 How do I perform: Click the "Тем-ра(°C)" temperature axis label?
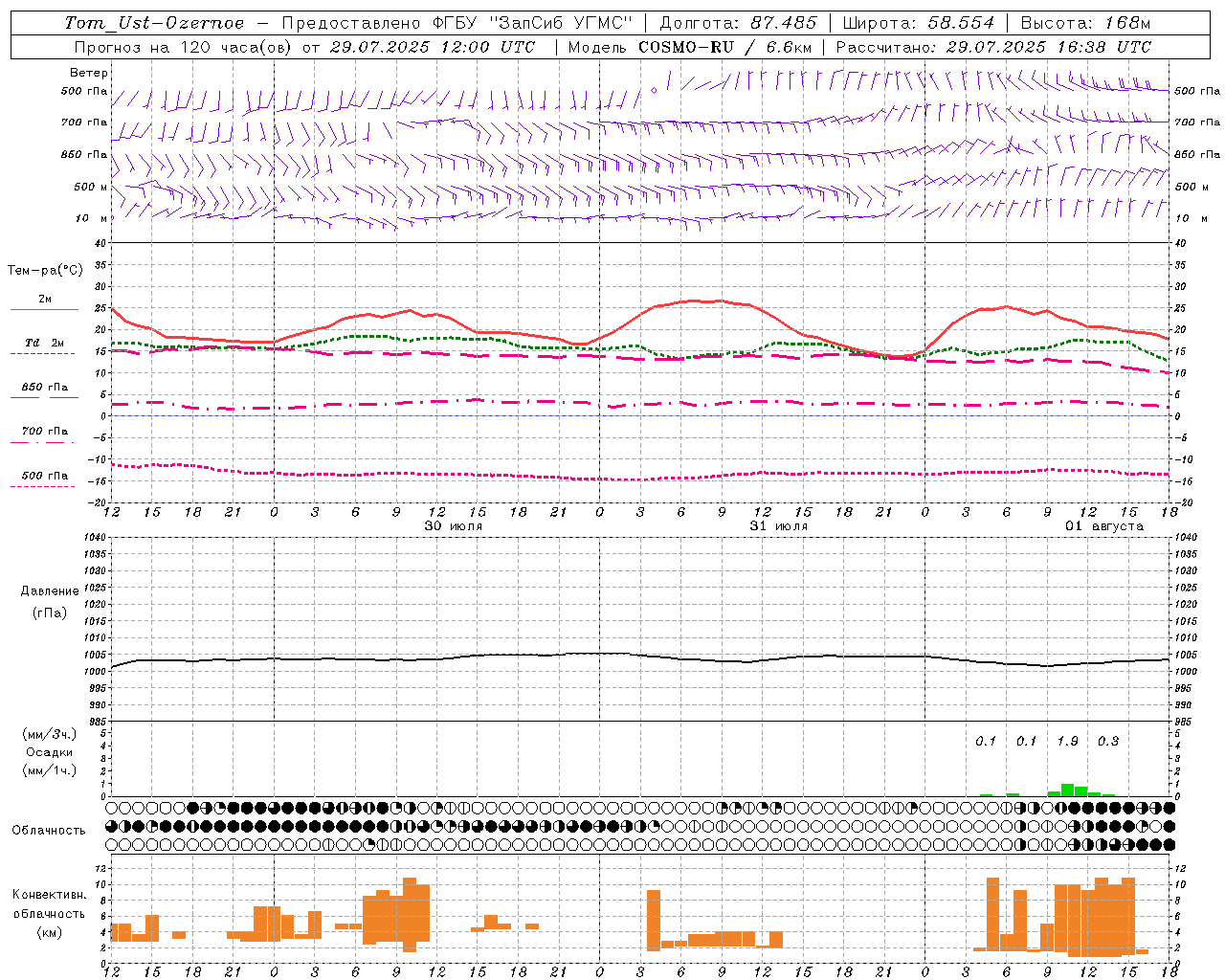45,271
